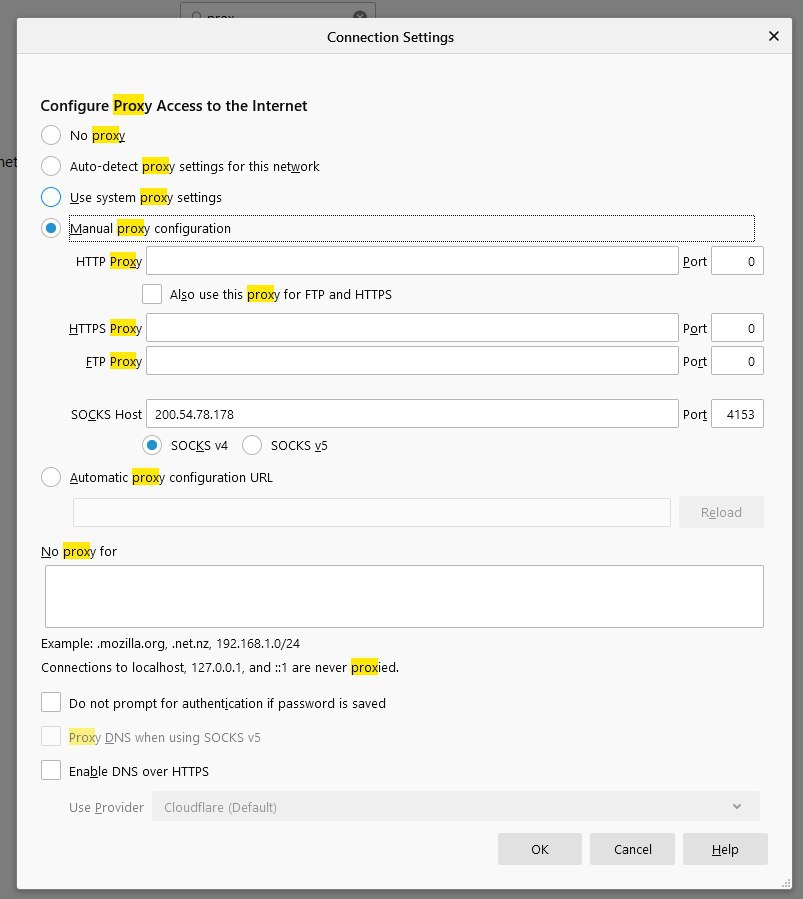This screenshot has height=899, width=803.
Task: Check Do not prompt for authentication if password saved
Action: (x=51, y=702)
